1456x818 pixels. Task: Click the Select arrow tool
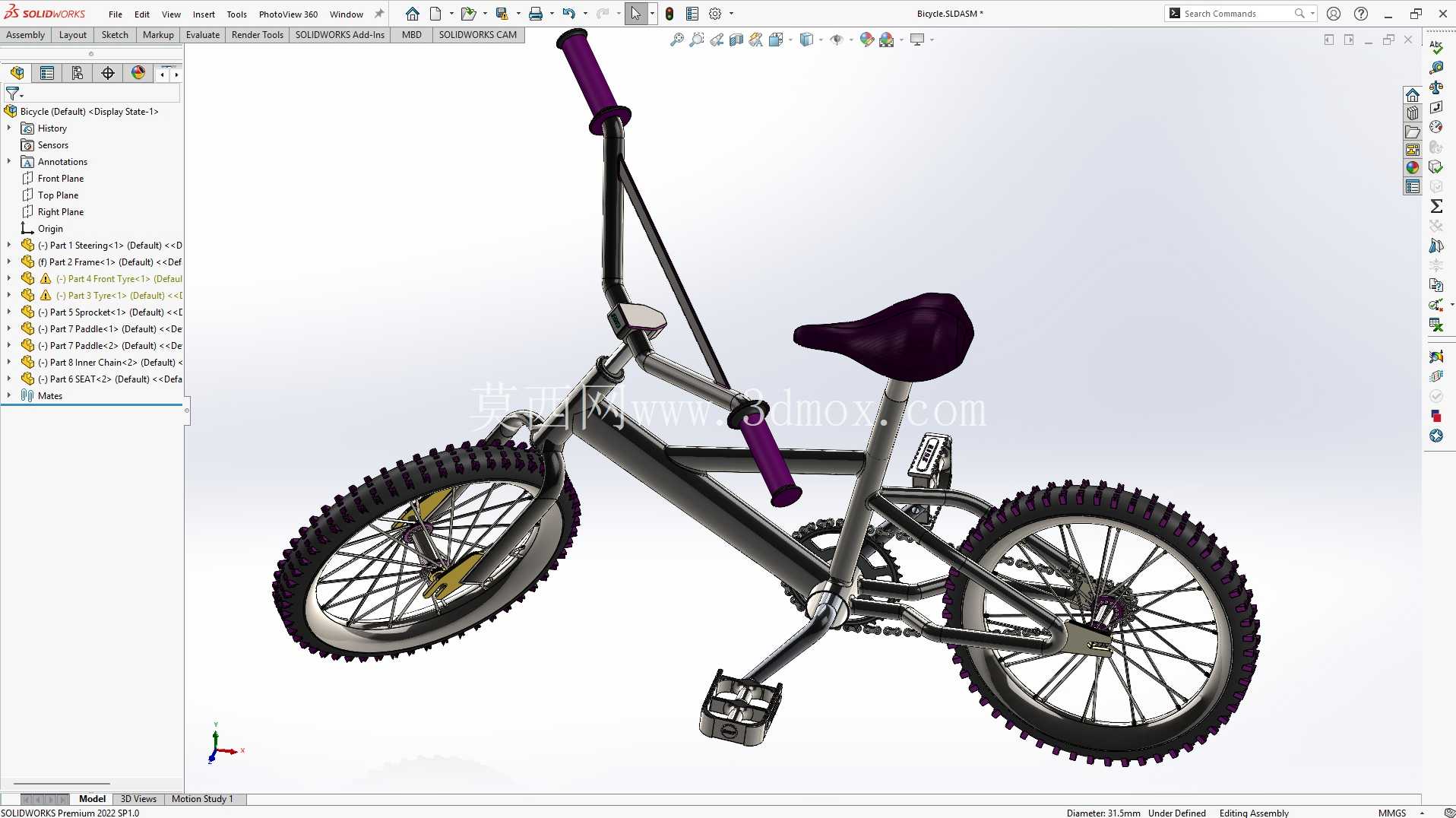[635, 14]
